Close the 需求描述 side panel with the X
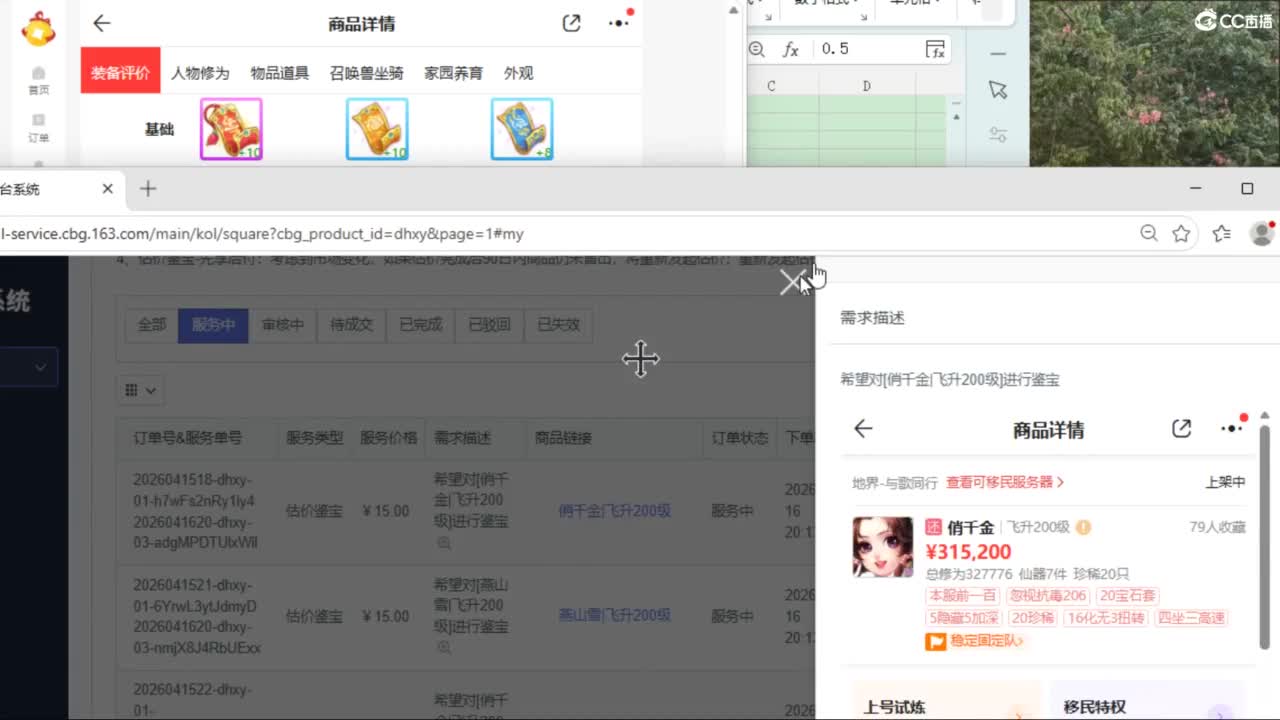This screenshot has width=1280, height=720. click(792, 282)
